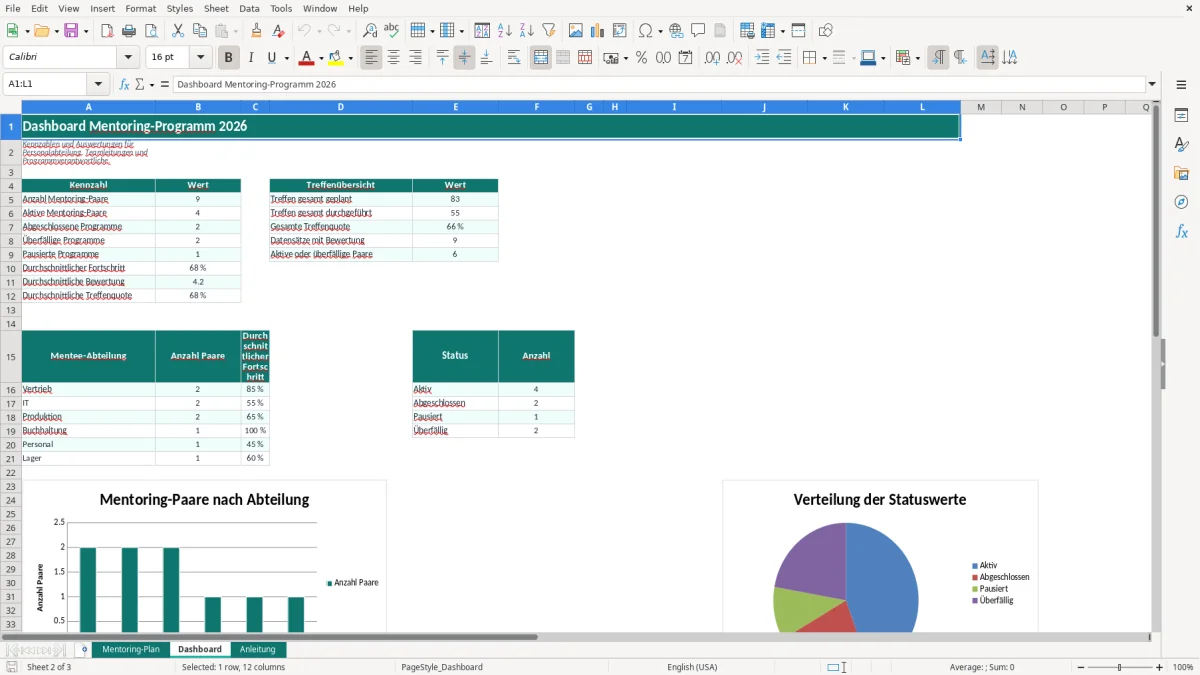Expand the Font Size dropdown
Image resolution: width=1200 pixels, height=675 pixels.
point(200,58)
